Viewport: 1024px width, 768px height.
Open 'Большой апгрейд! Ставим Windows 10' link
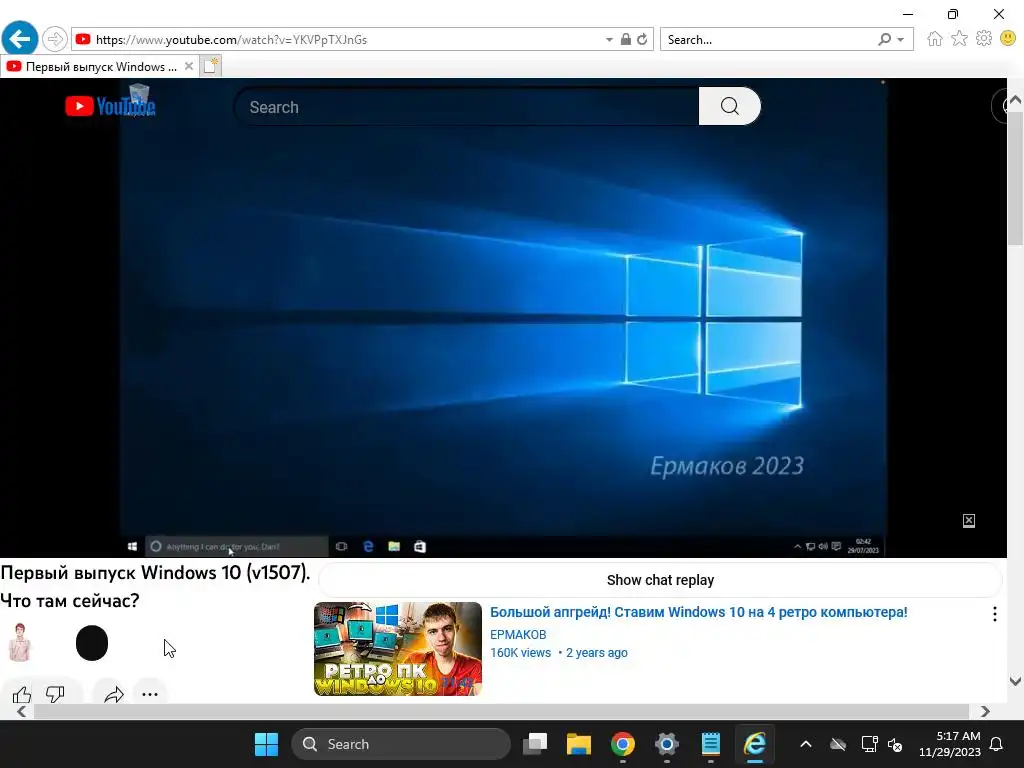pyautogui.click(x=698, y=612)
